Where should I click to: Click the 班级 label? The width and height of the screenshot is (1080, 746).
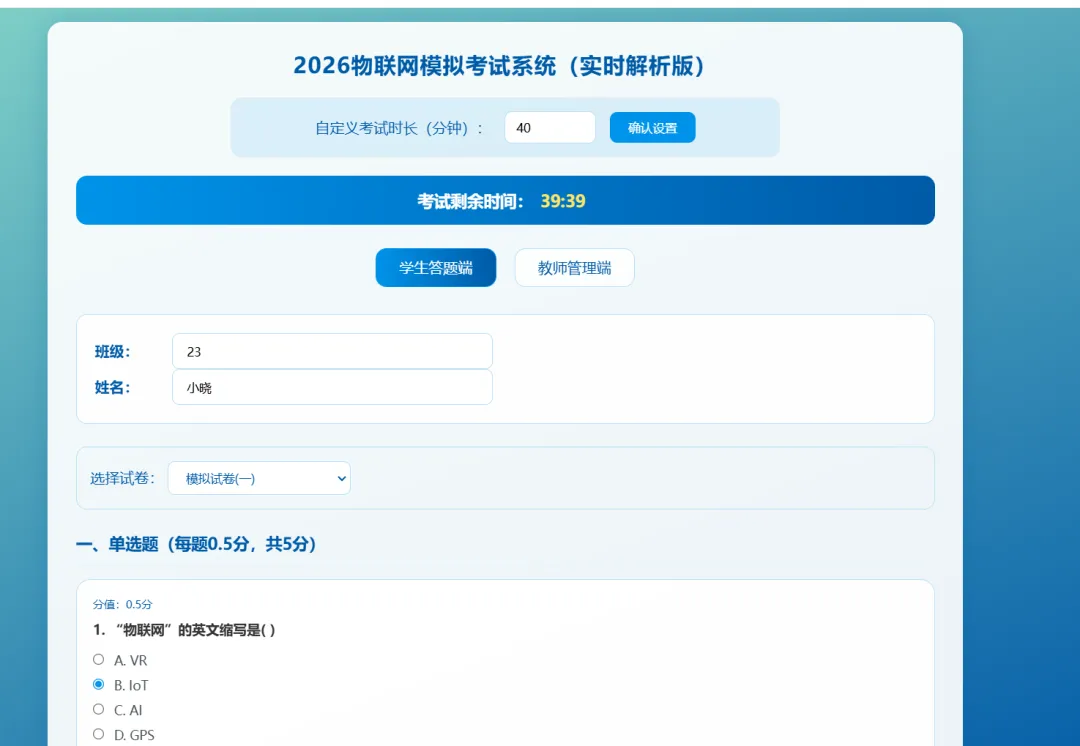112,351
